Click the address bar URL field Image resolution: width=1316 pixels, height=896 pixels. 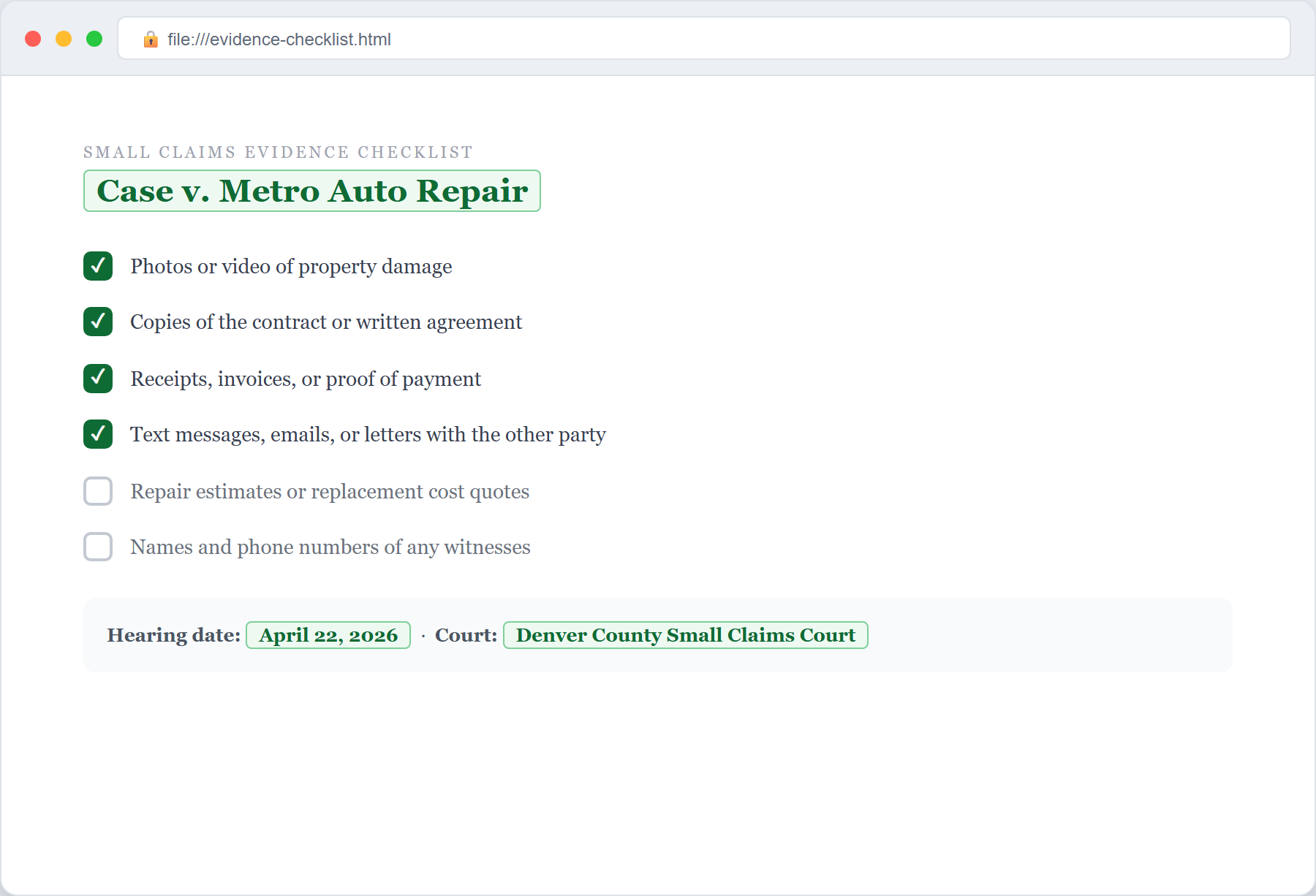704,38
